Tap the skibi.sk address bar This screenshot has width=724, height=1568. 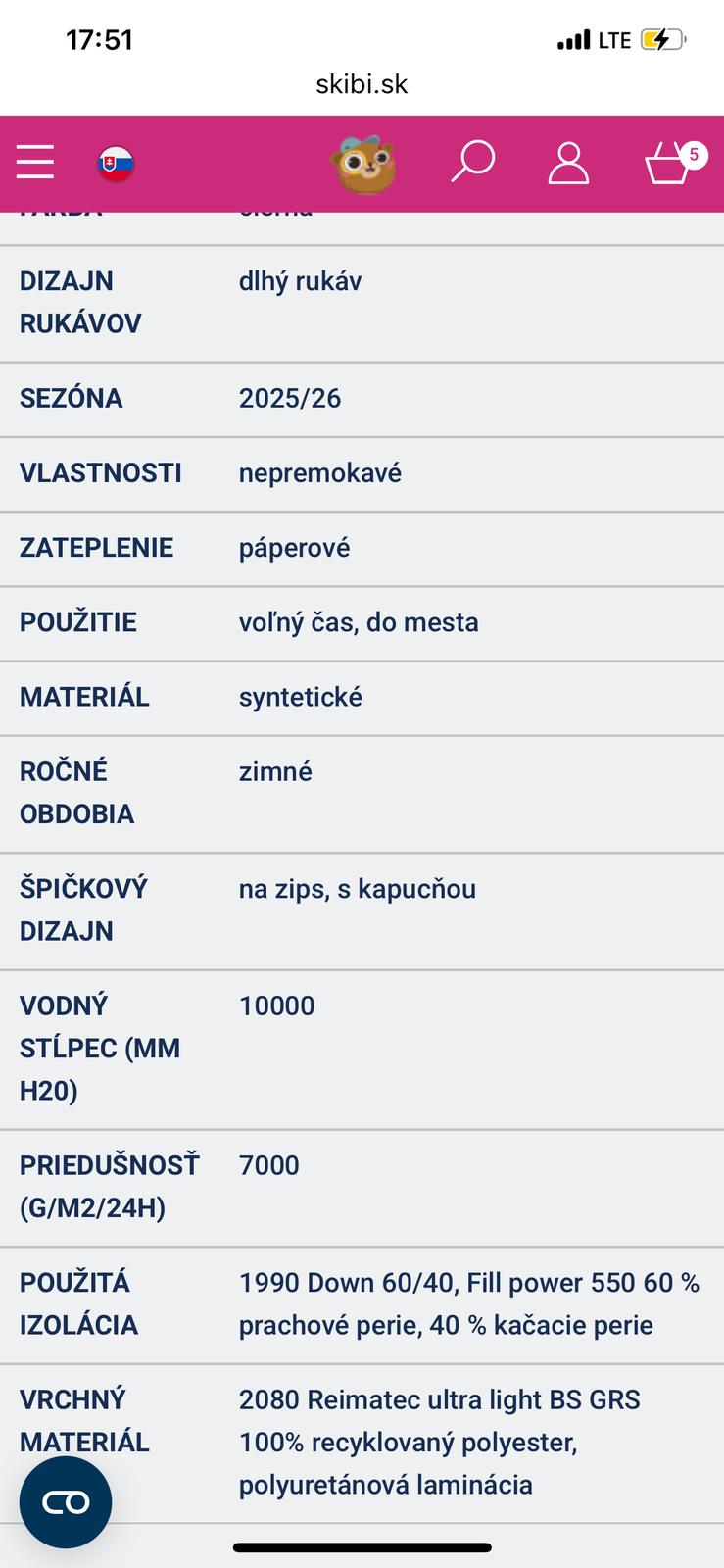(x=362, y=84)
